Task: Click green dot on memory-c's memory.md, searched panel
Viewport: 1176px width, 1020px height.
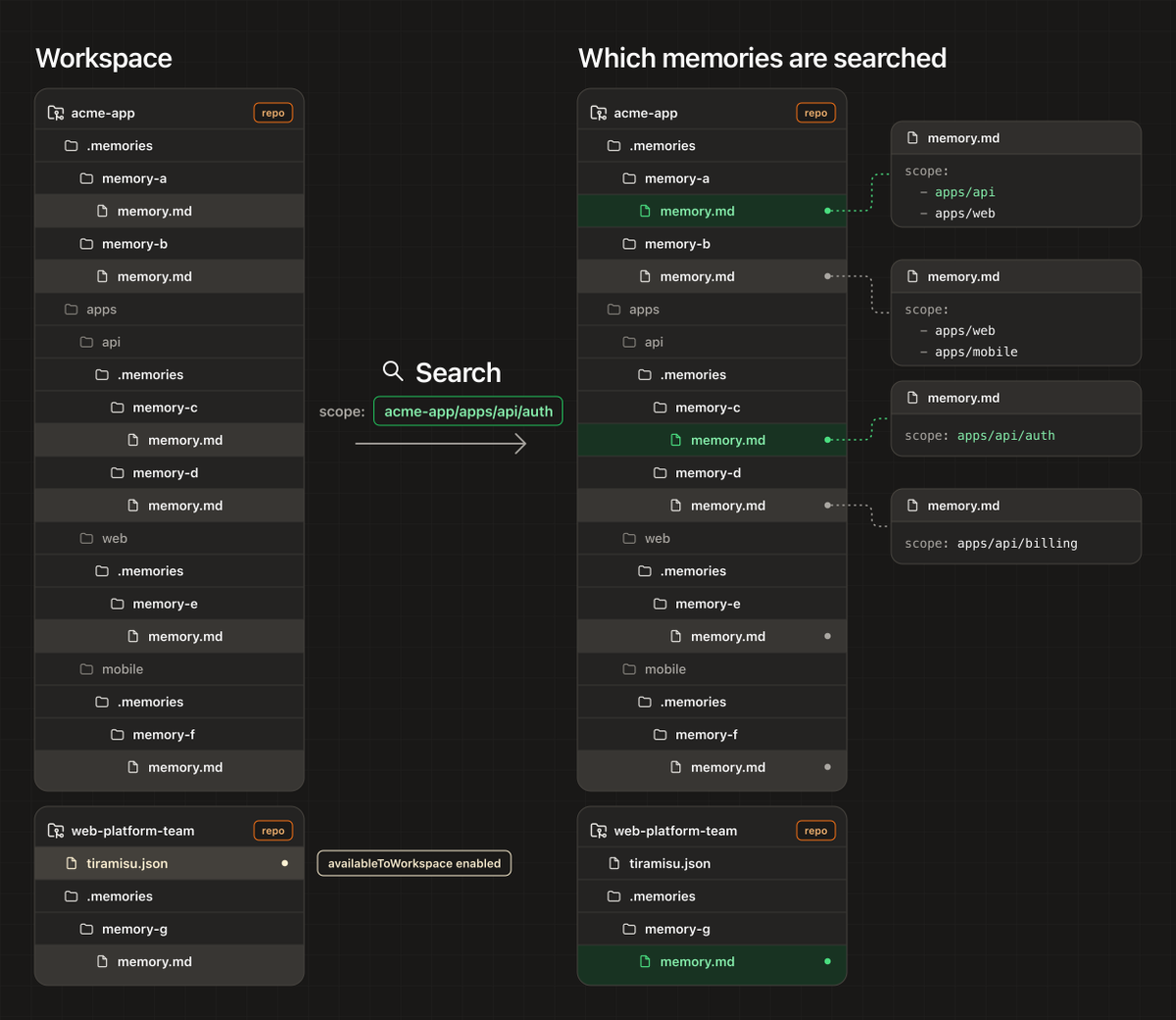Action: [828, 440]
